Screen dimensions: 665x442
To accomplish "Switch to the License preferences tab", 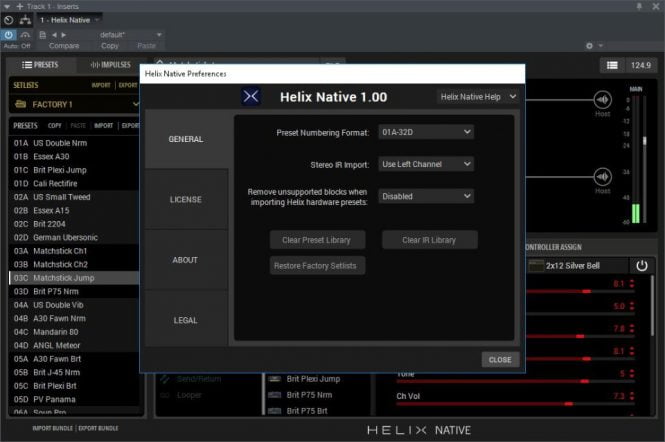I will click(186, 199).
